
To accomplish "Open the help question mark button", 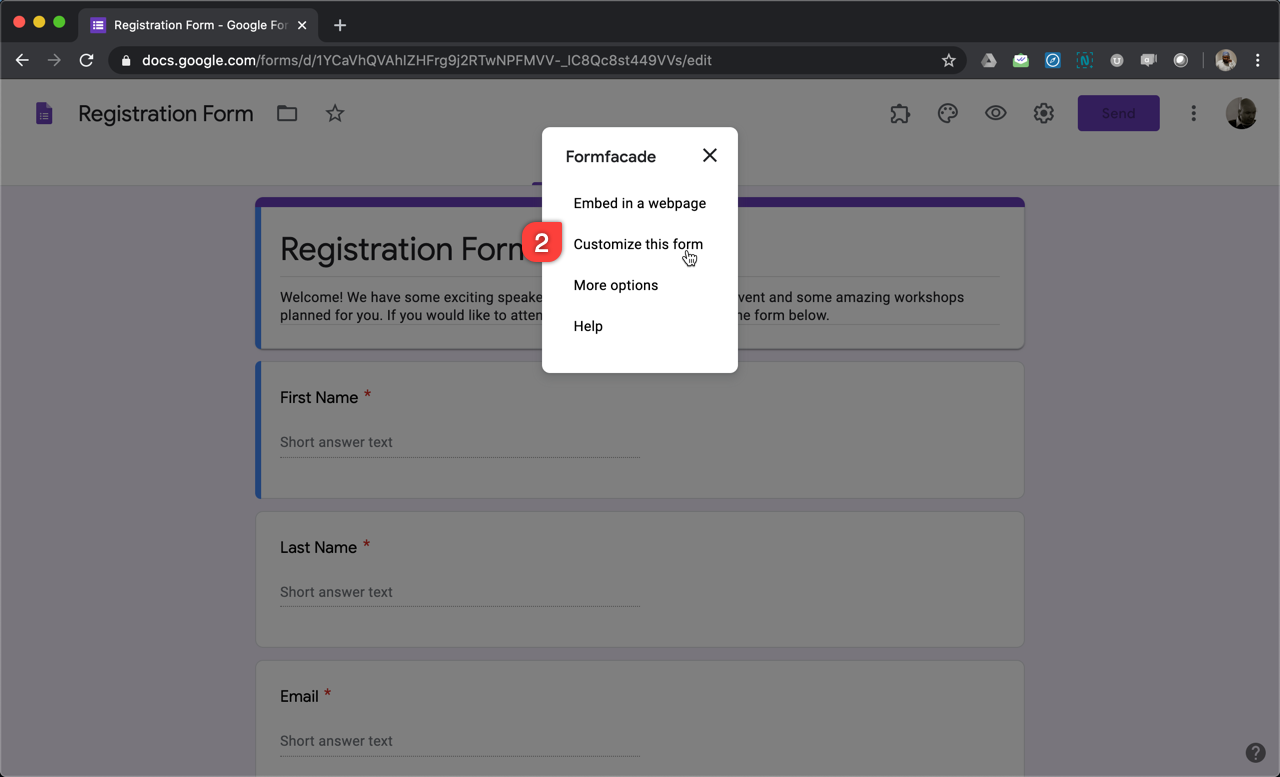I will click(1255, 753).
